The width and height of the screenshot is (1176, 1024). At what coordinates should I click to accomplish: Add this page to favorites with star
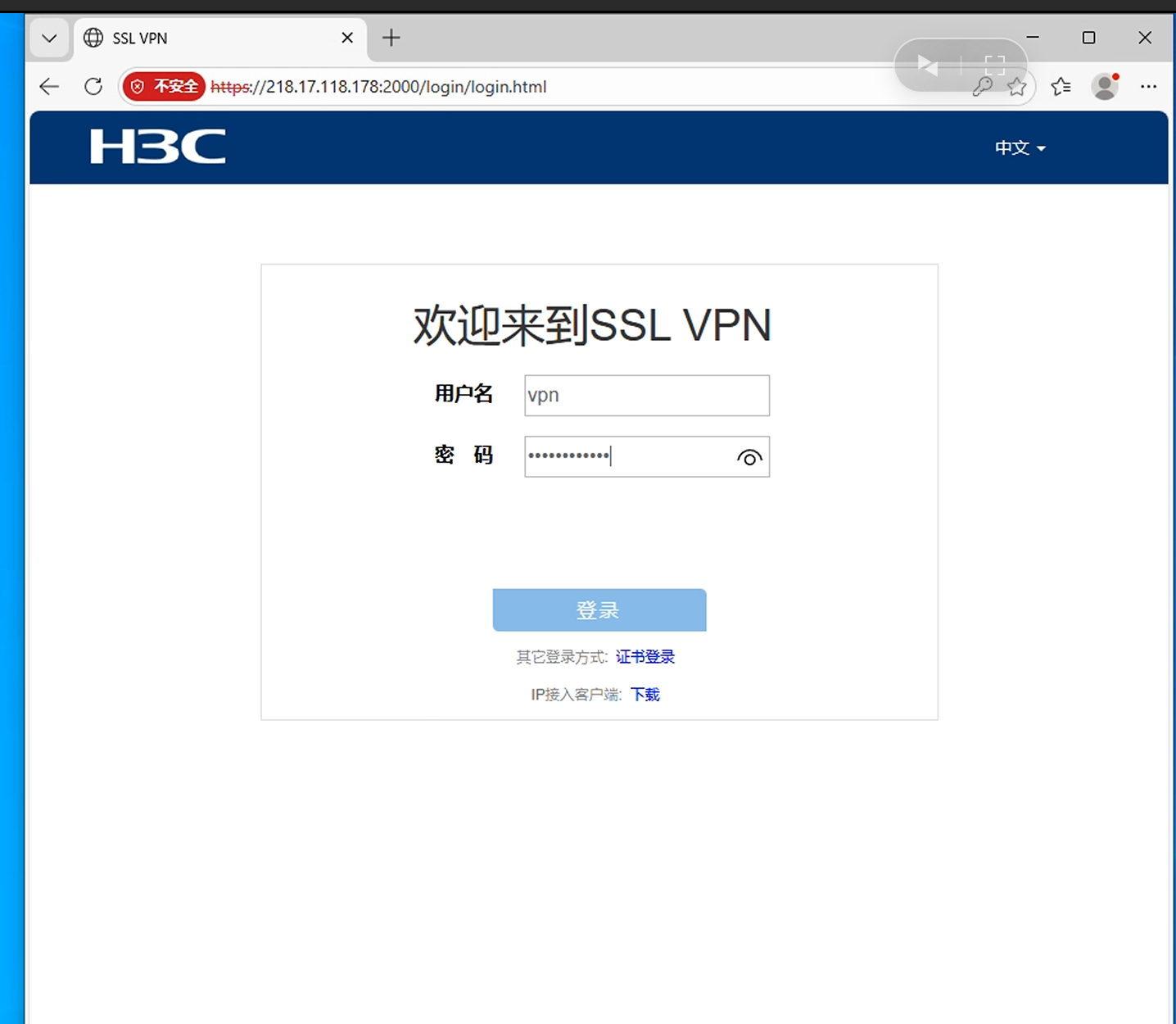tap(1017, 86)
